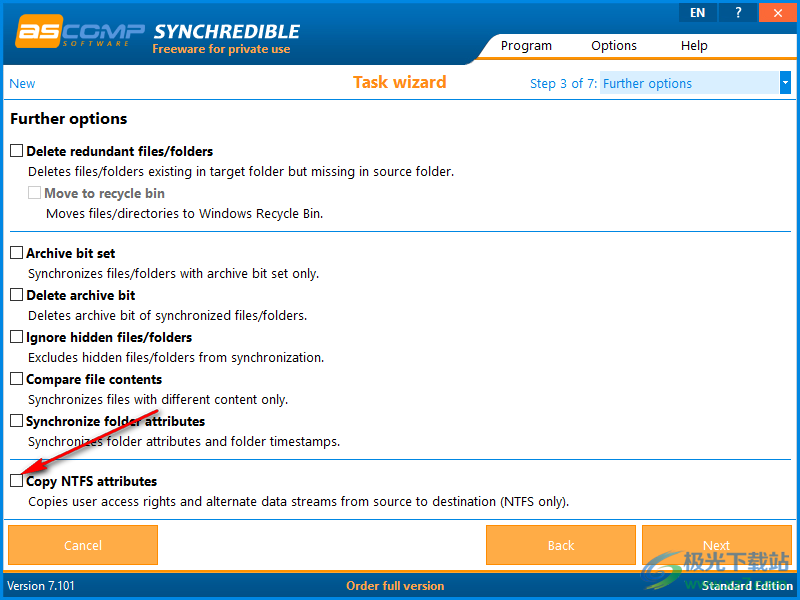The image size is (800, 600).
Task: Go Back to the previous step
Action: coord(560,545)
